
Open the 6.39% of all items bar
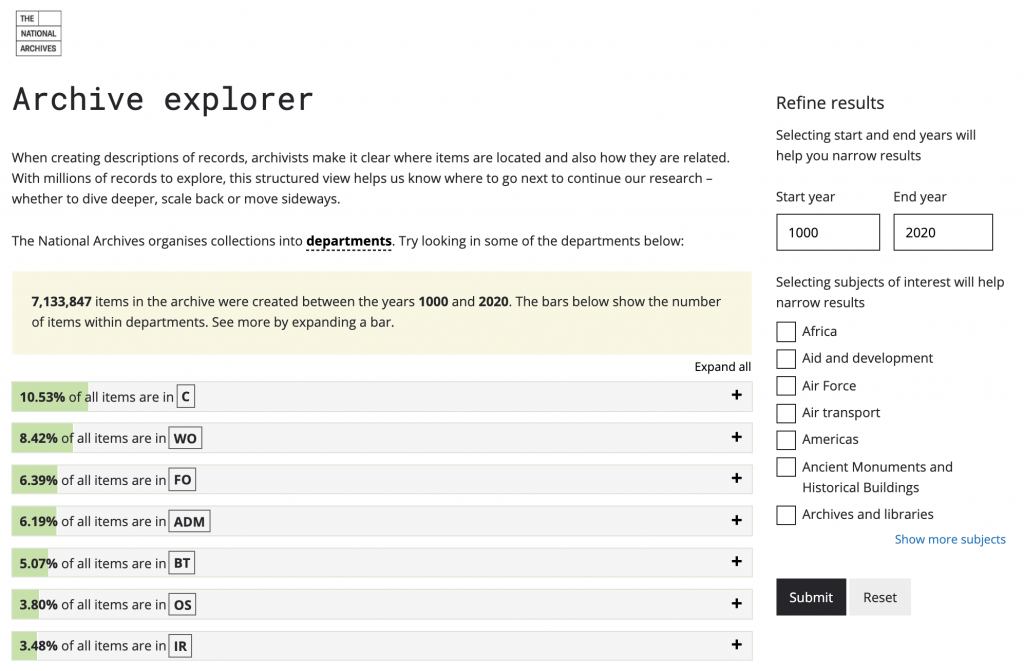pos(382,480)
